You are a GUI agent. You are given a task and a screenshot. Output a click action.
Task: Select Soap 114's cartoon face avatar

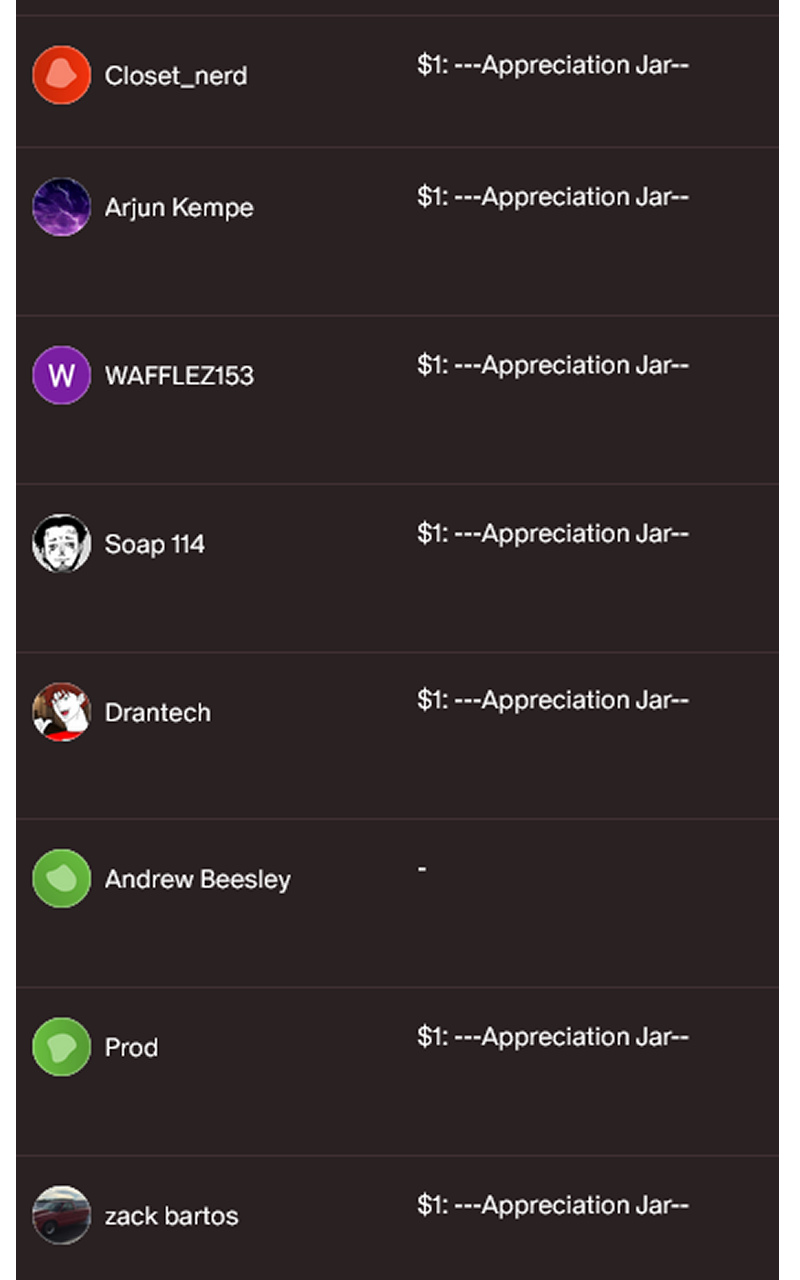[x=61, y=544]
